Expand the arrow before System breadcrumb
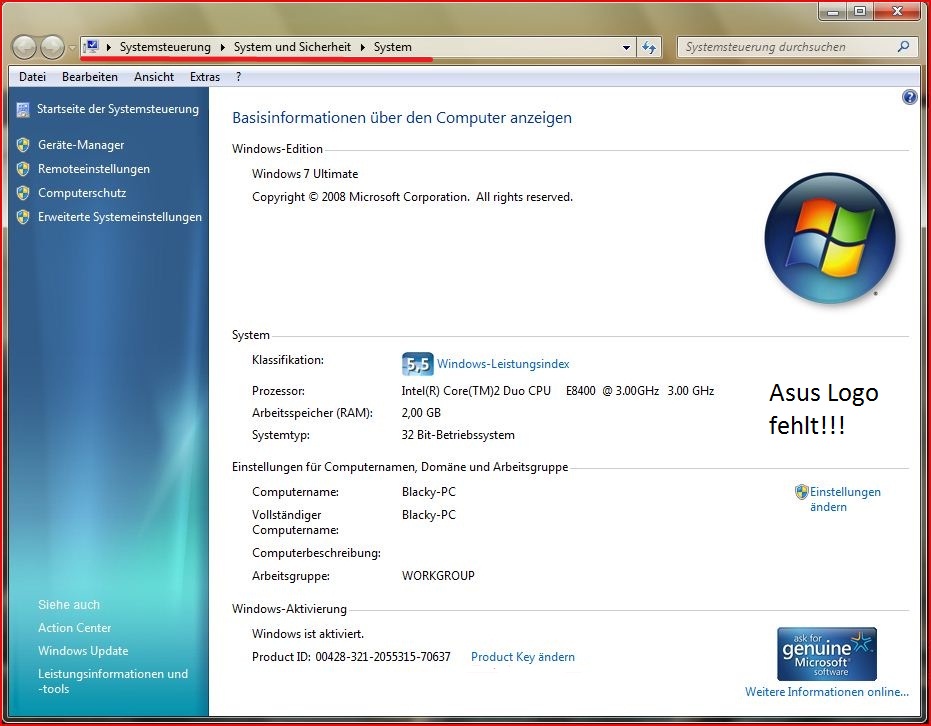The image size is (931, 726). (x=362, y=47)
